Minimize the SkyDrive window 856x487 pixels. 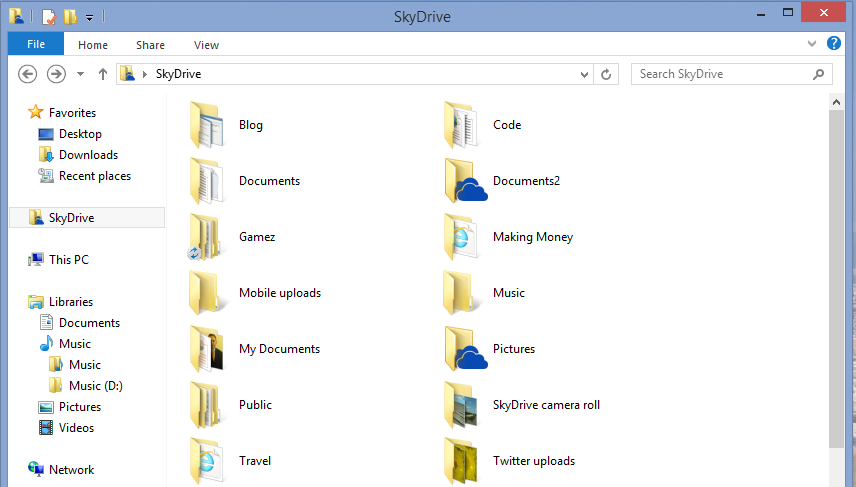click(760, 13)
